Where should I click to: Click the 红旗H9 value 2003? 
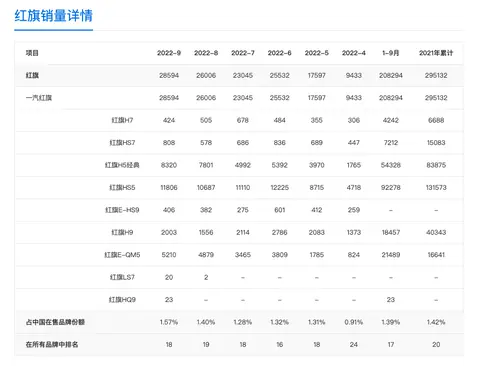tap(169, 232)
